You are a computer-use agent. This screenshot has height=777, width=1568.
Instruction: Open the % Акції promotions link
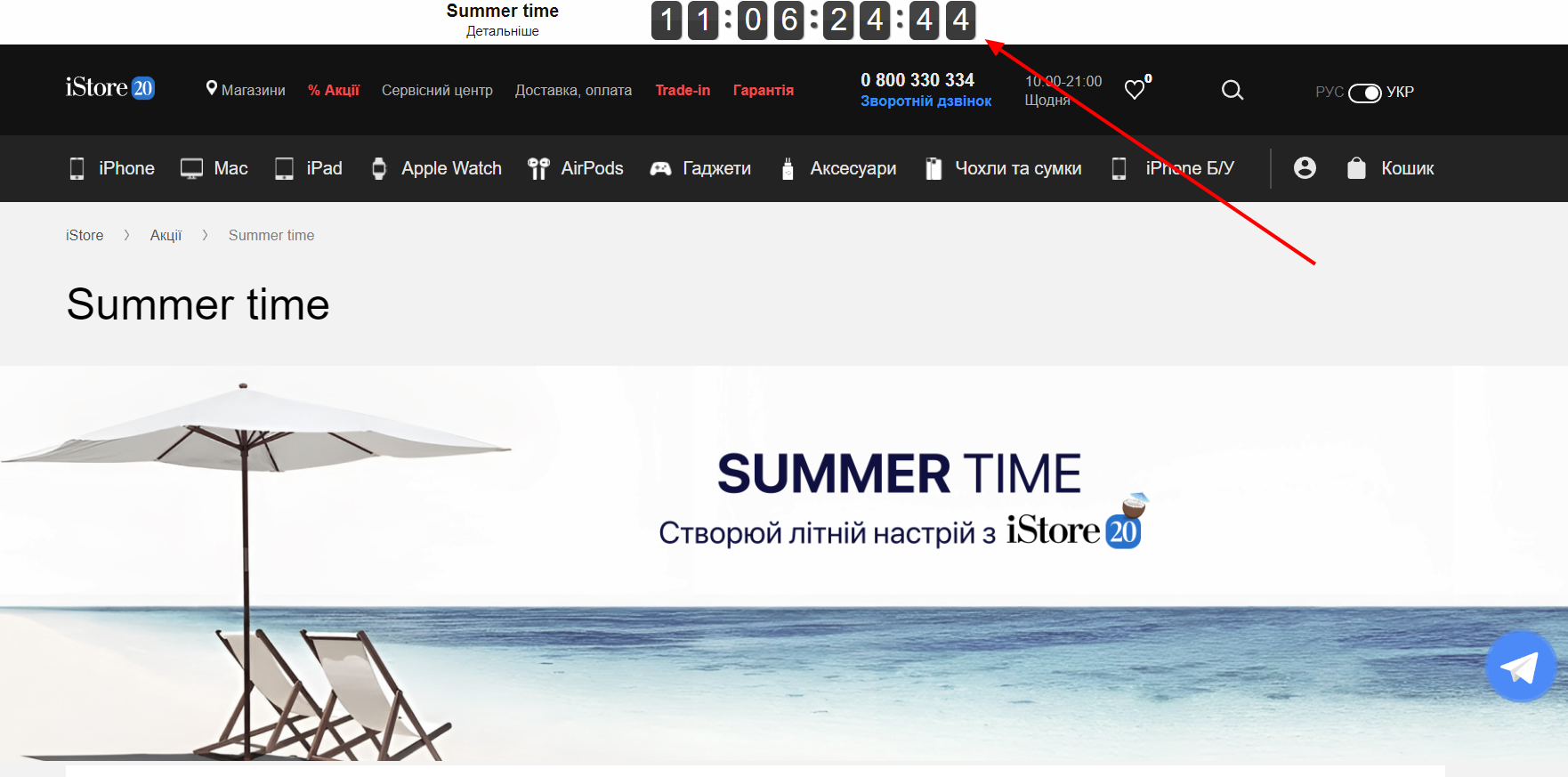tap(334, 90)
